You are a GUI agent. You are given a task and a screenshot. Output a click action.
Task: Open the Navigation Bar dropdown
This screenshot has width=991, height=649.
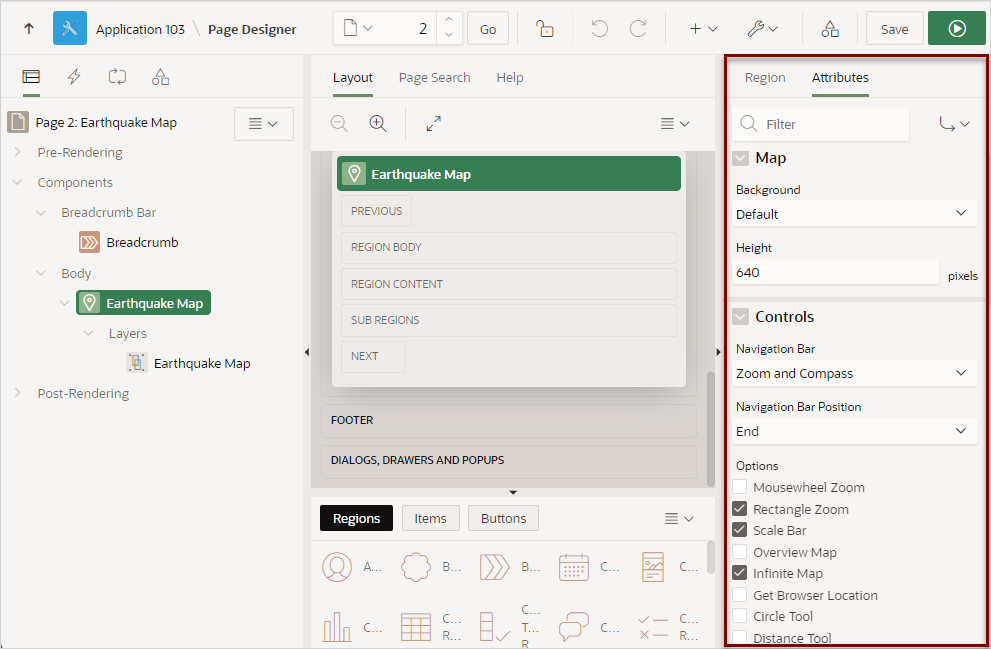[x=854, y=373]
